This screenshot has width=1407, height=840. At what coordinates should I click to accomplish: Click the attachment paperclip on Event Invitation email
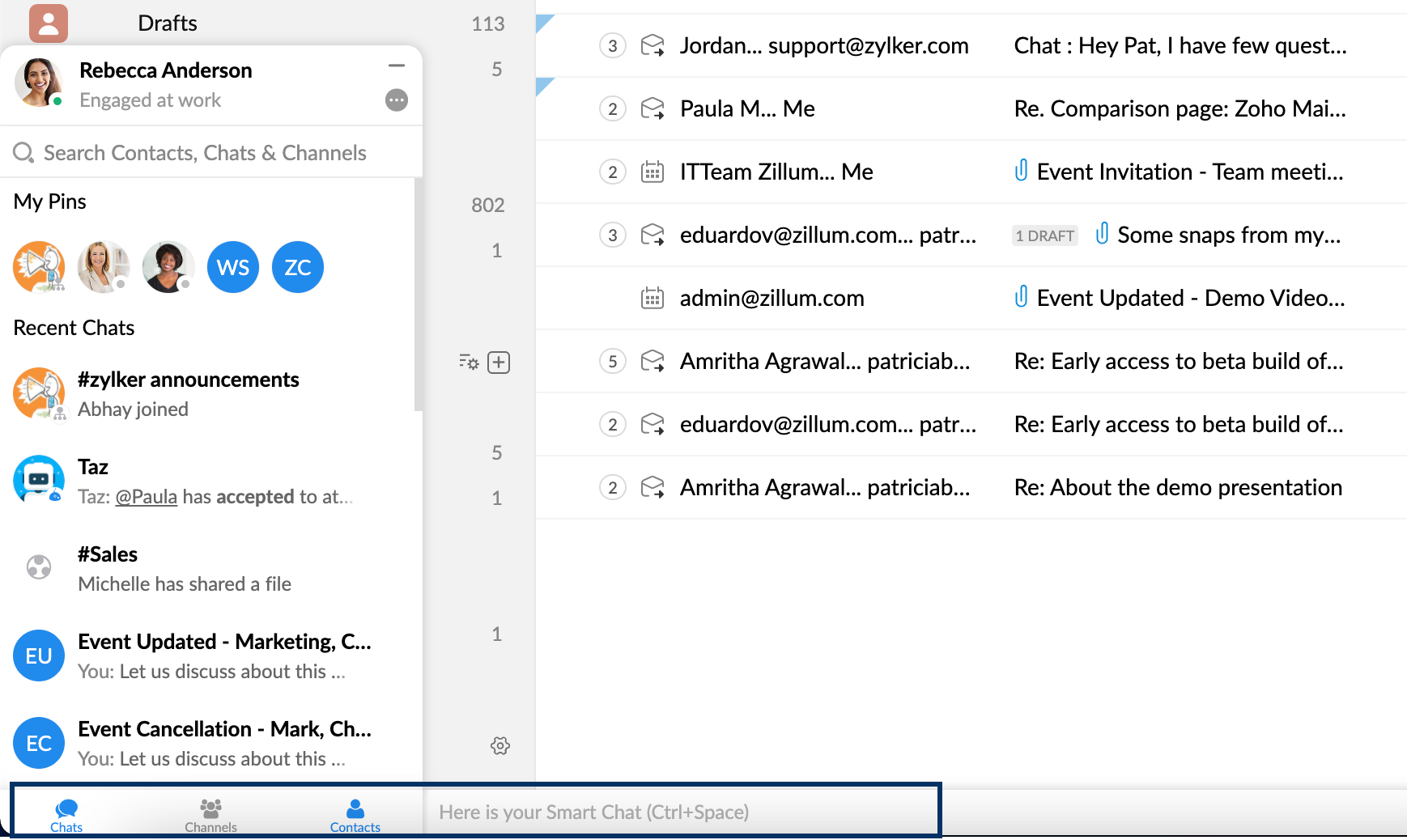coord(1022,172)
